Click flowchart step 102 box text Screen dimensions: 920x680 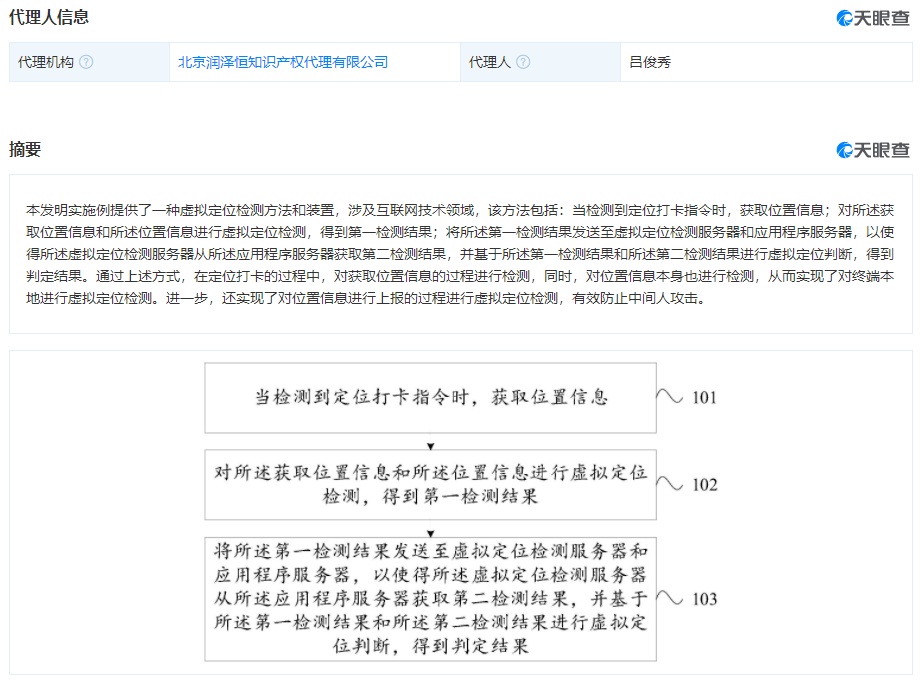tap(431, 485)
